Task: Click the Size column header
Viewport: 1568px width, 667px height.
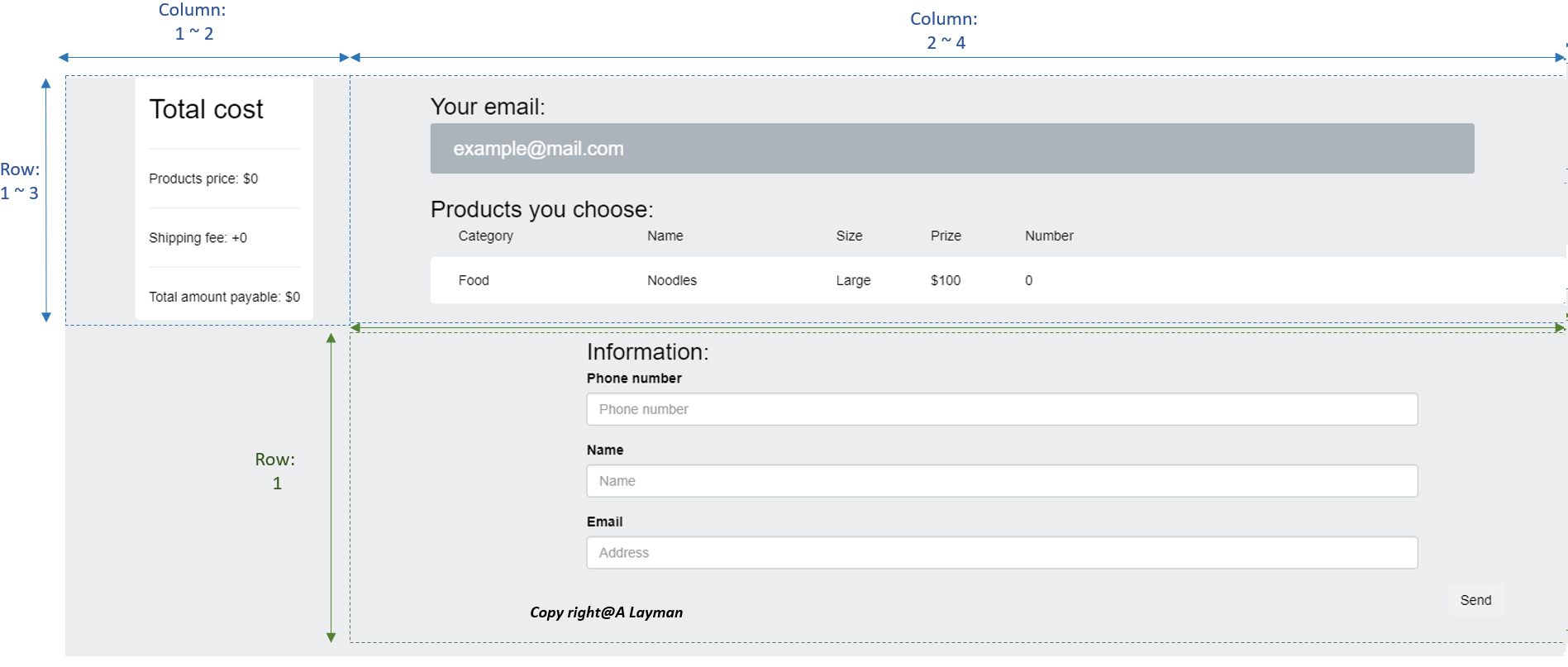Action: point(849,236)
